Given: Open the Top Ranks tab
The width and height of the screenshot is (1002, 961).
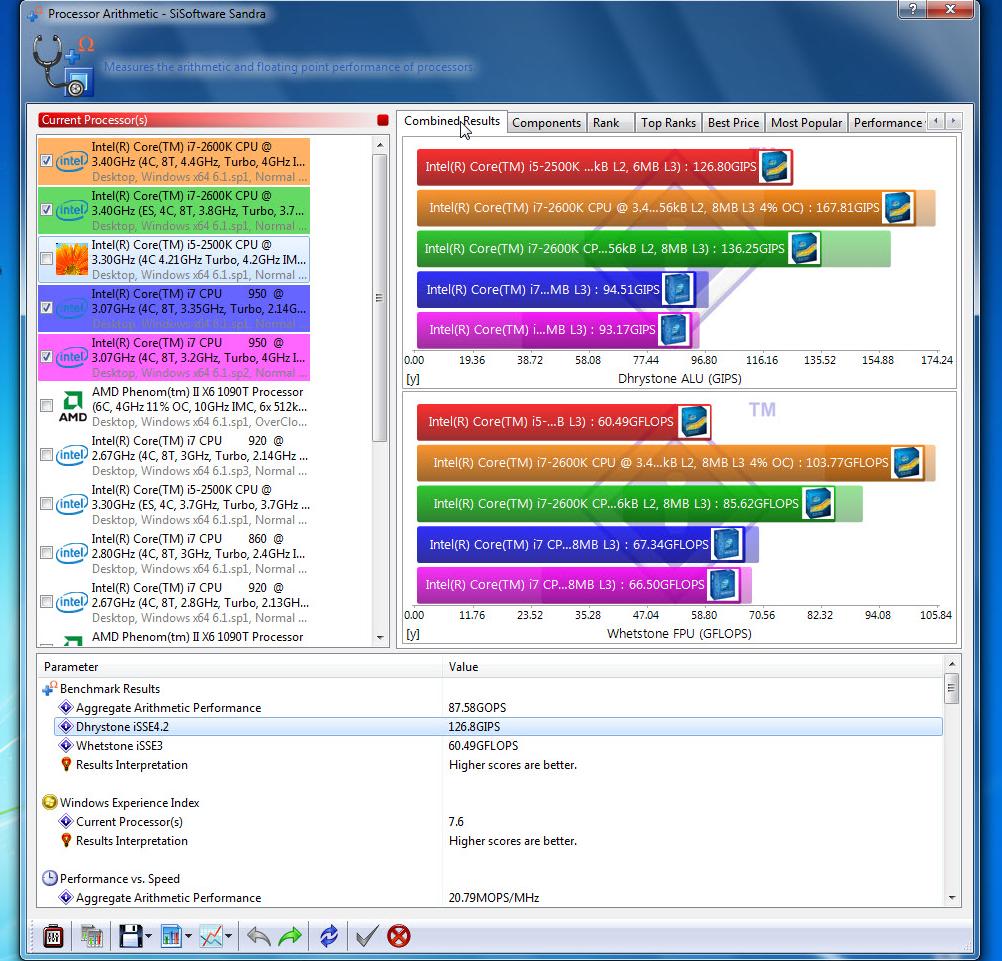Looking at the screenshot, I should 668,123.
